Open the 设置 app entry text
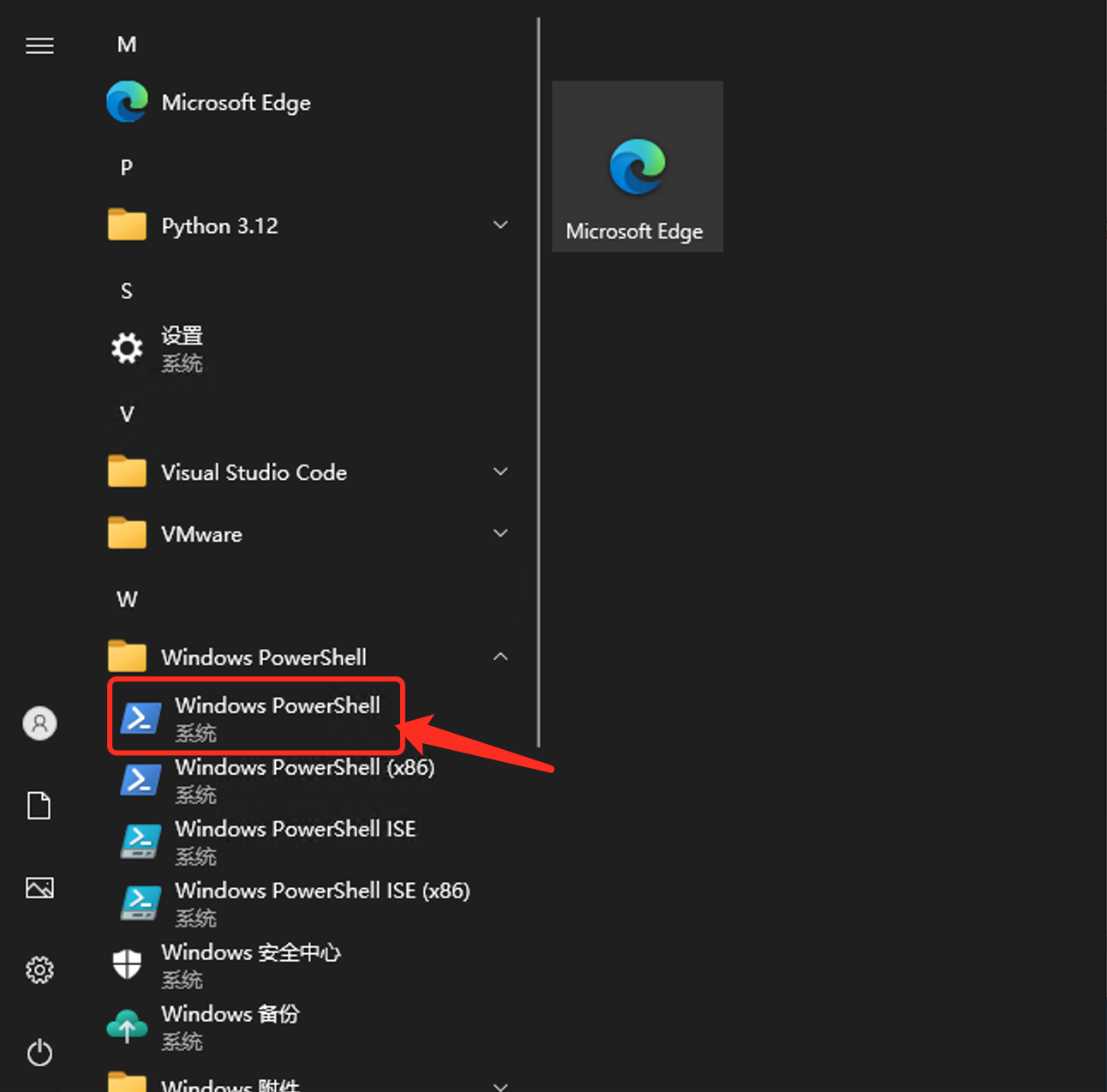Viewport: 1107px width, 1092px height. coord(182,336)
